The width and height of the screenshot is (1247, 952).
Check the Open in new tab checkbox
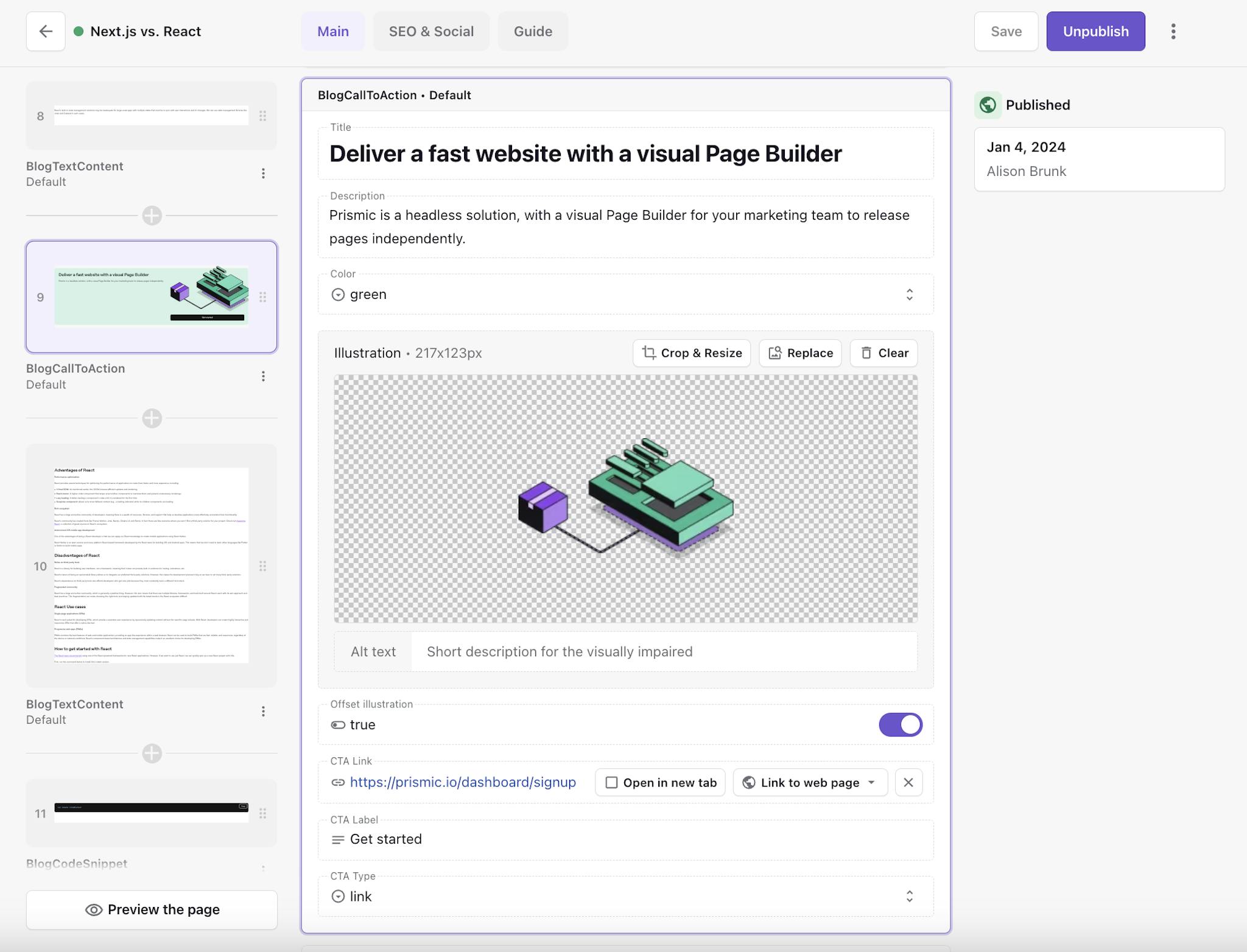coord(611,782)
